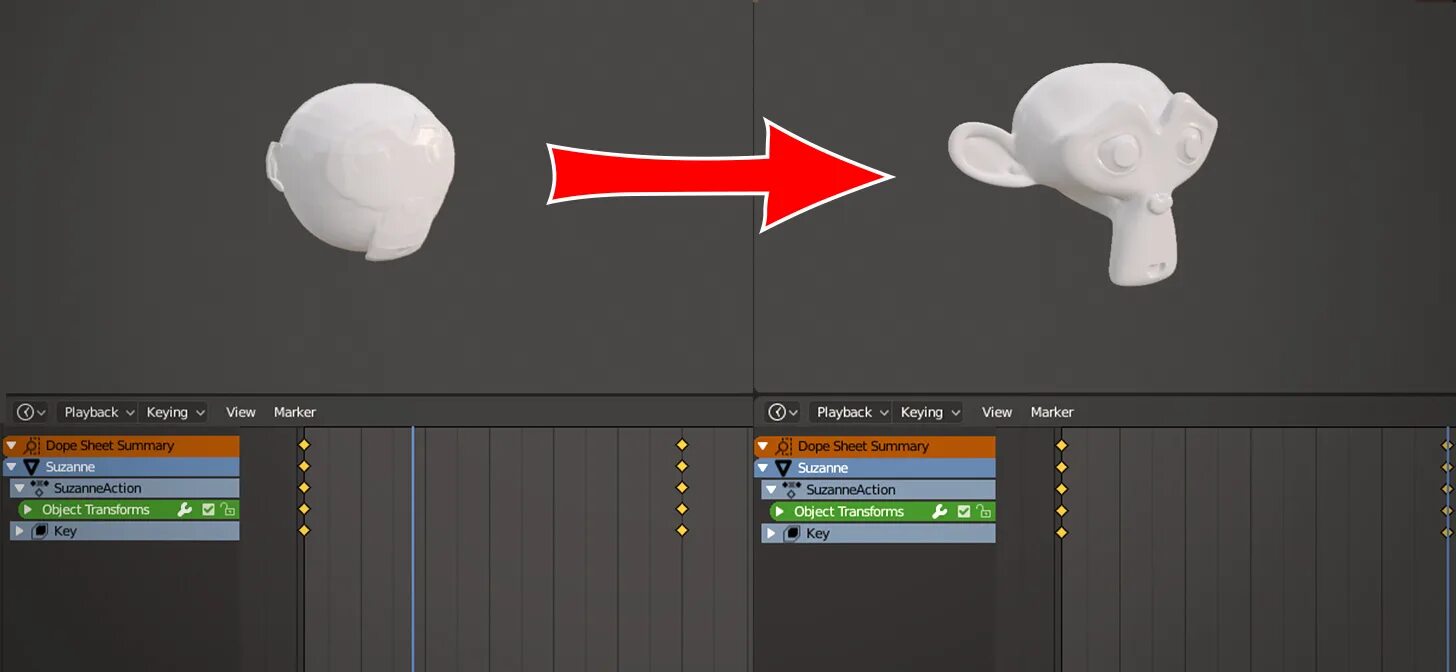Screen dimensions: 1456x672
Task: Select squashed monkey head in left viewport
Action: [x=360, y=172]
